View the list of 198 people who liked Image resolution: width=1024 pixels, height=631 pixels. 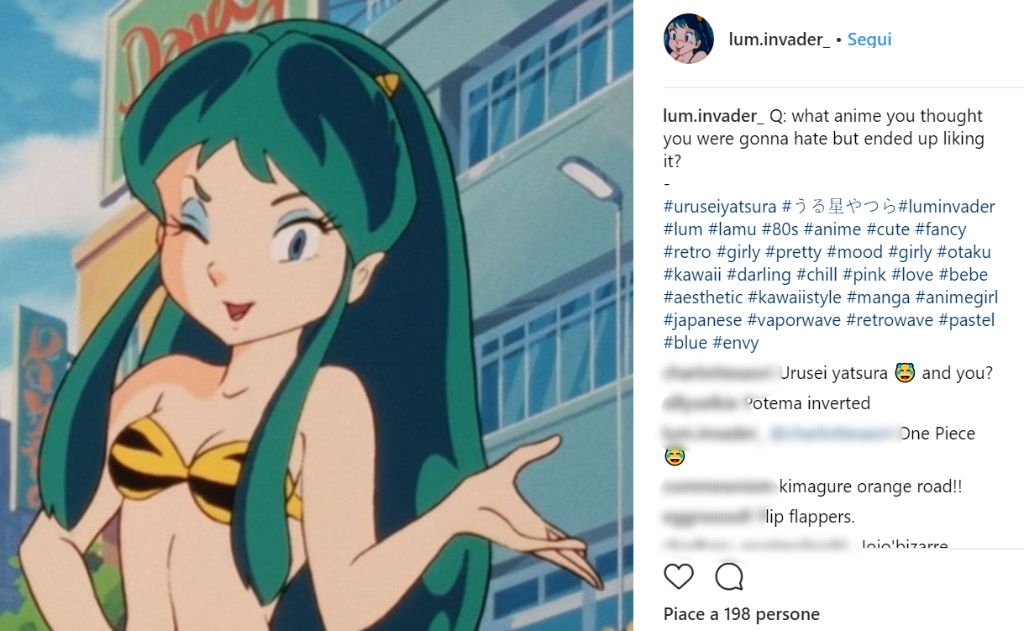tap(741, 614)
